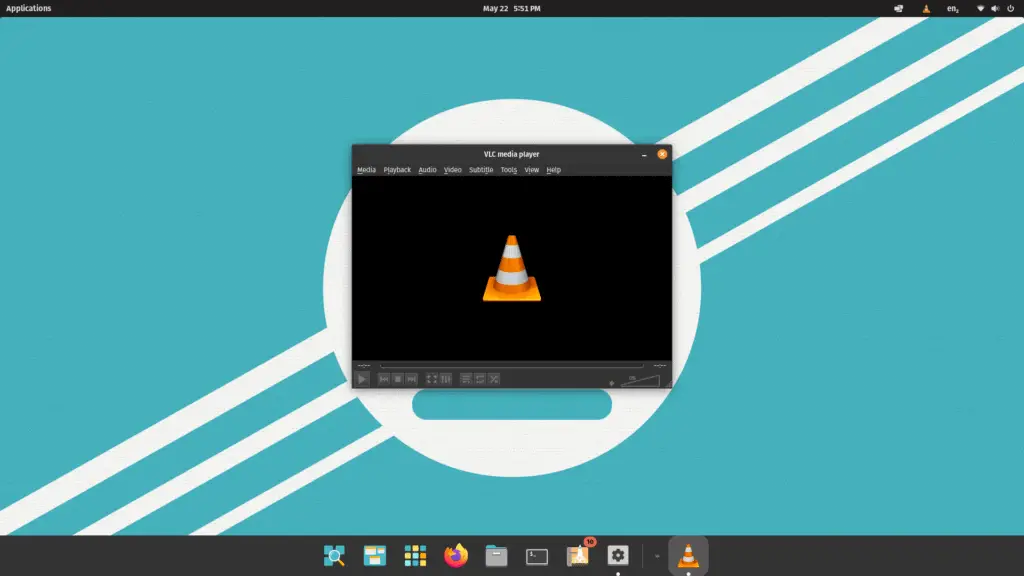1024x576 pixels.
Task: Toggle random shuffle playback in VLC
Action: coord(494,379)
